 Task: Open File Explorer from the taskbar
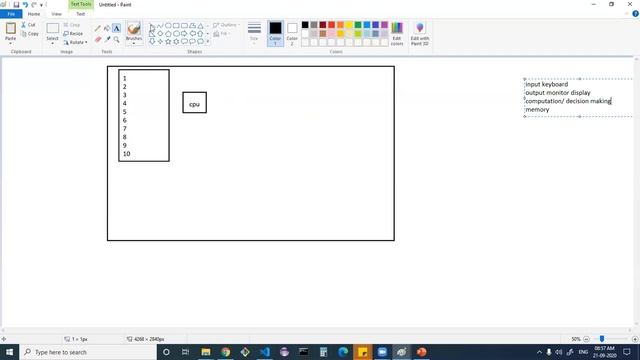tap(206, 352)
